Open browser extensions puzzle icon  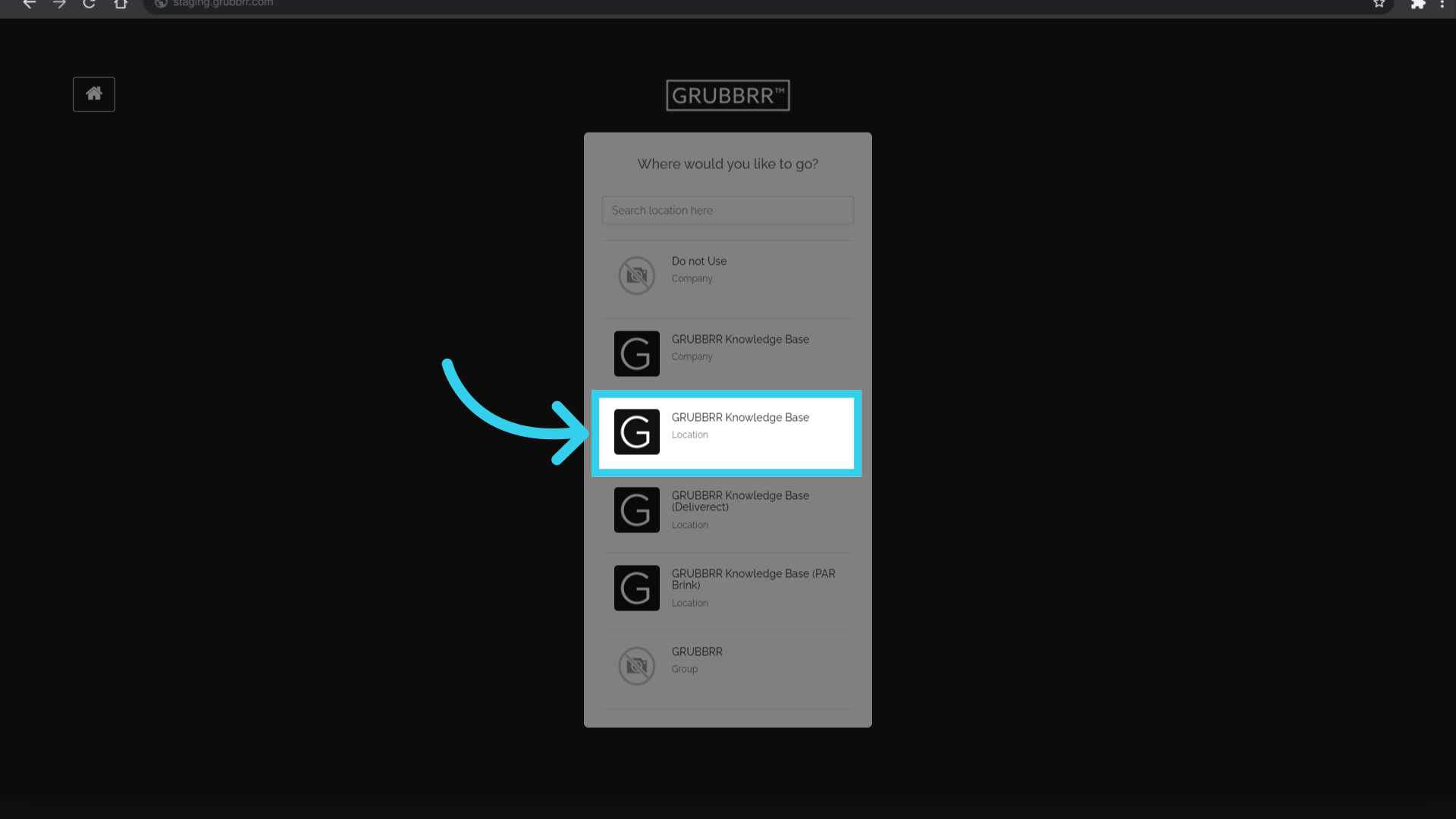click(x=1418, y=4)
